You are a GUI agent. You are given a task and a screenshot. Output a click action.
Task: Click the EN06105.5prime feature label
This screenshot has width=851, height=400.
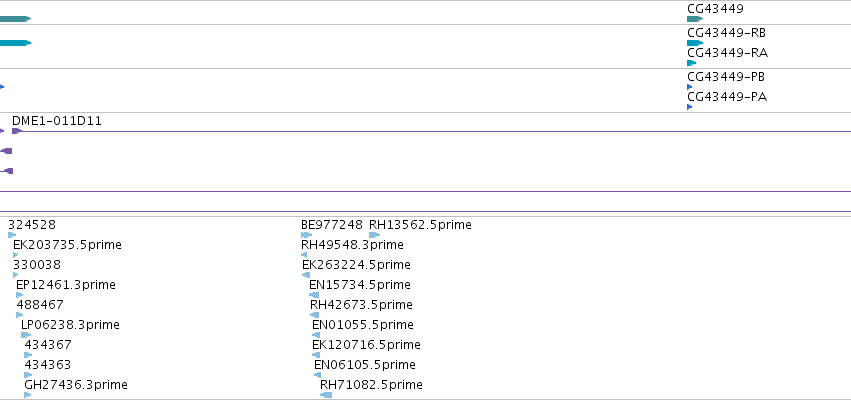[365, 365]
